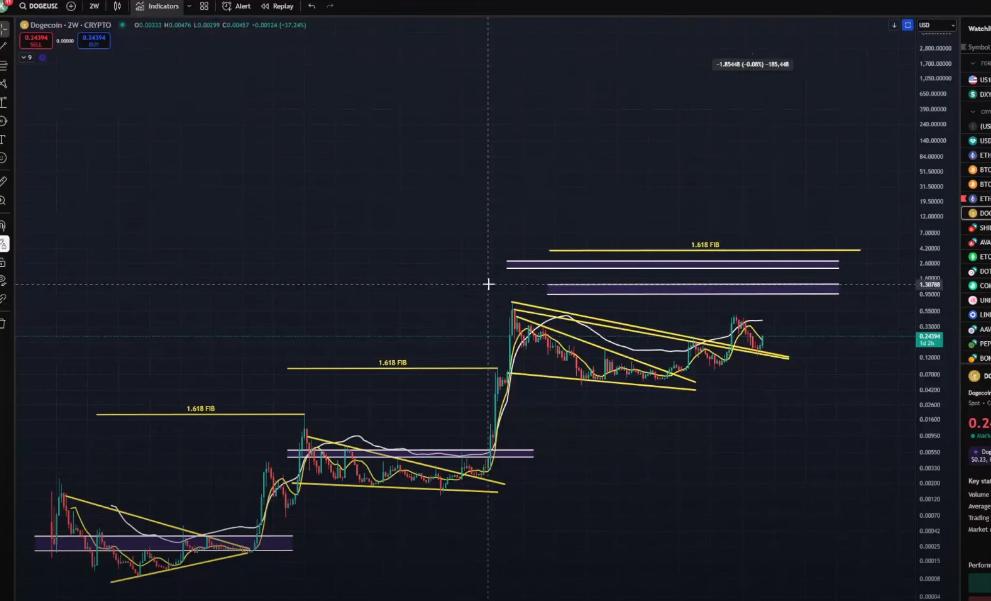The height and width of the screenshot is (601, 991).
Task: Open the layout grid templates icon
Action: 204,6
